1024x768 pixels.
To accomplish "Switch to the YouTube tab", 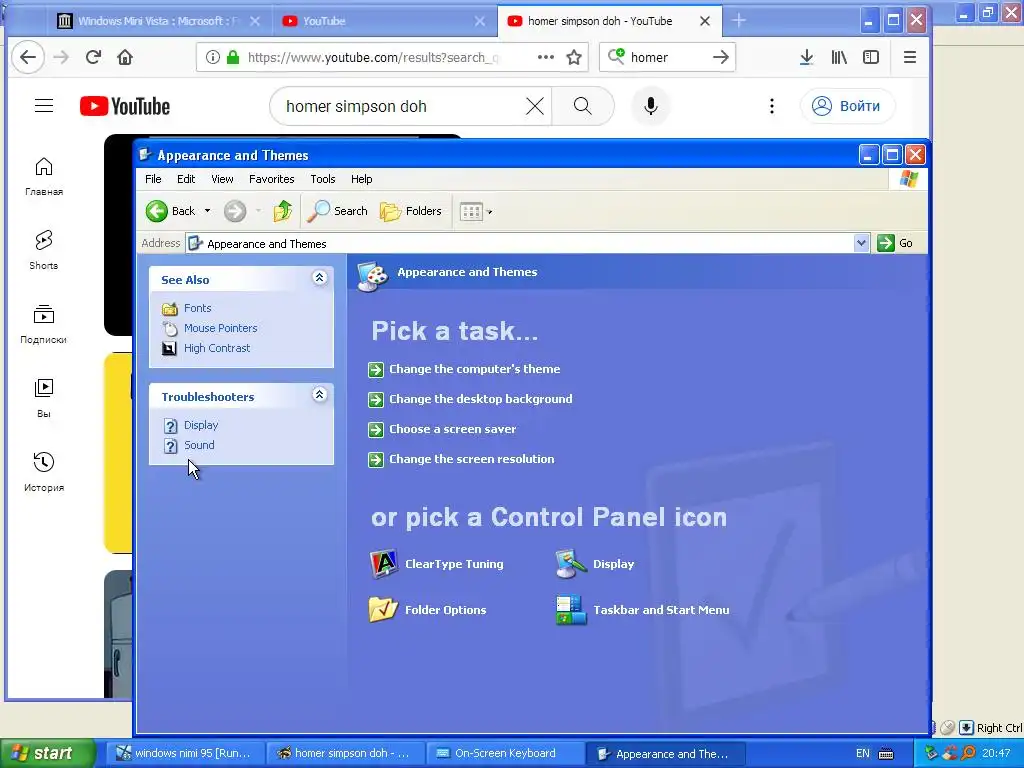I will tap(383, 21).
